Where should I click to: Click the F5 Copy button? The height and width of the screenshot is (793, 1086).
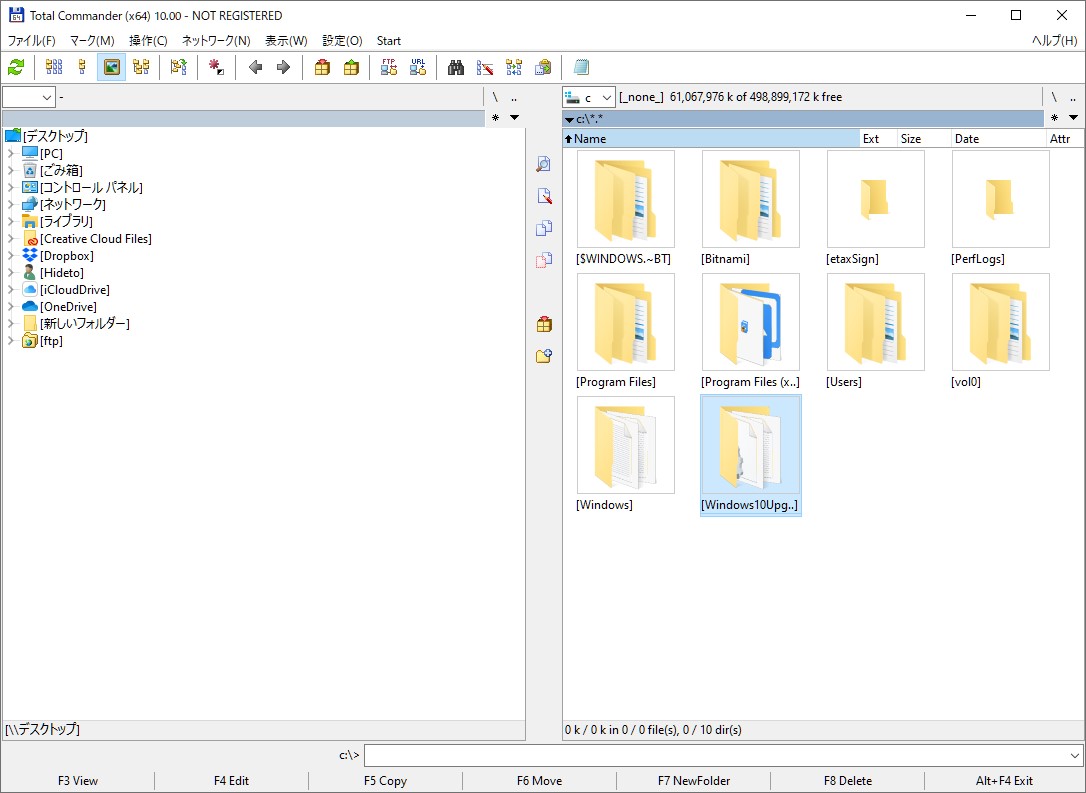385,781
